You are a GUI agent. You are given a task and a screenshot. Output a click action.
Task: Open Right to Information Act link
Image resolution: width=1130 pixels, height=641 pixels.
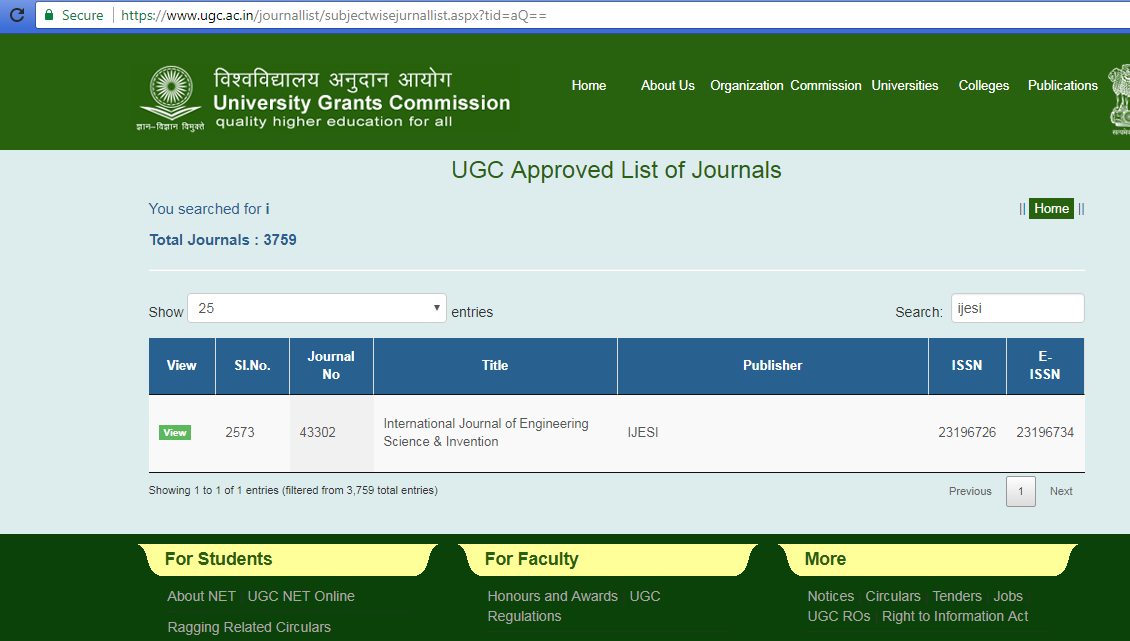point(955,617)
